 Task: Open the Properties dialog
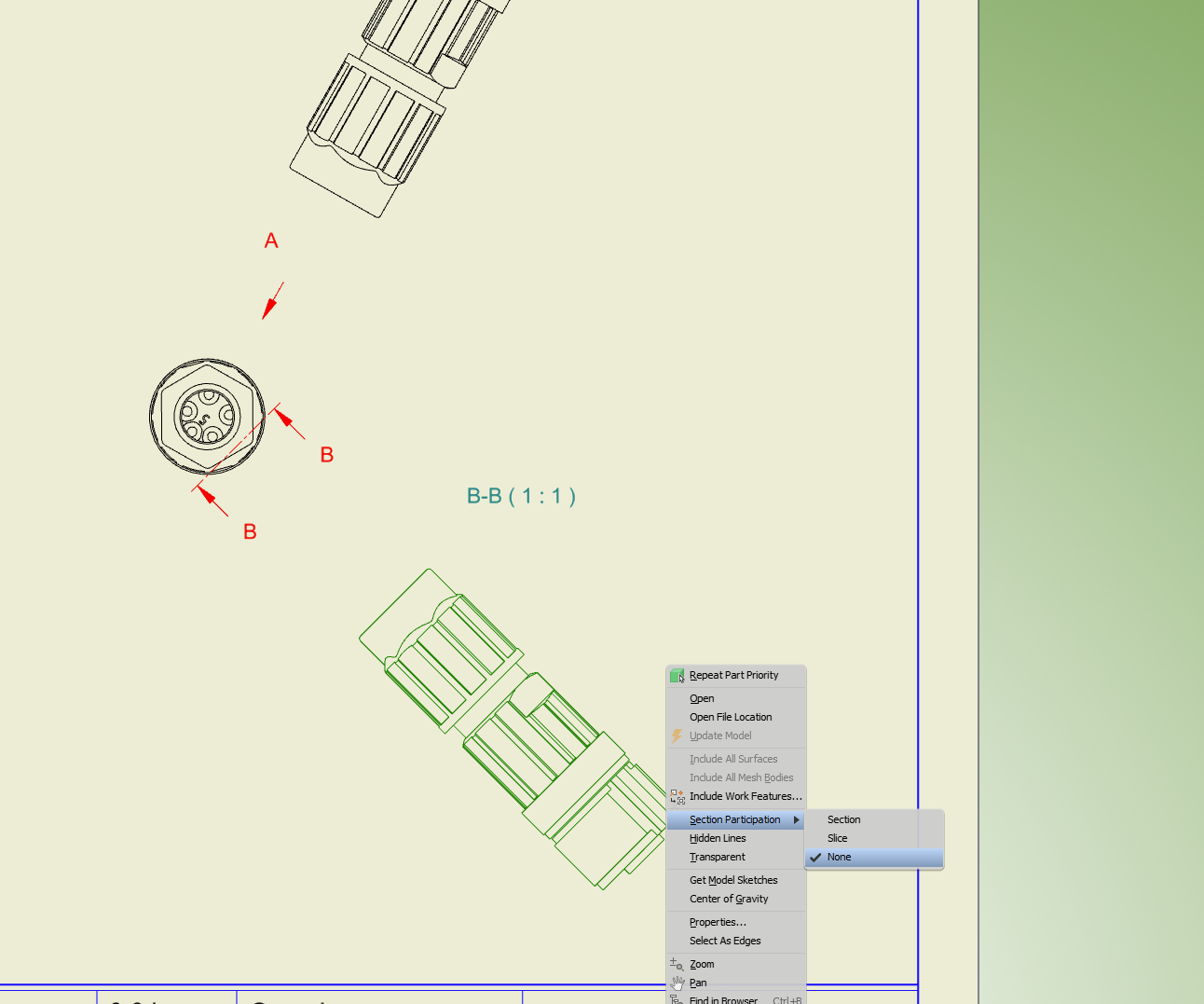[x=718, y=922]
